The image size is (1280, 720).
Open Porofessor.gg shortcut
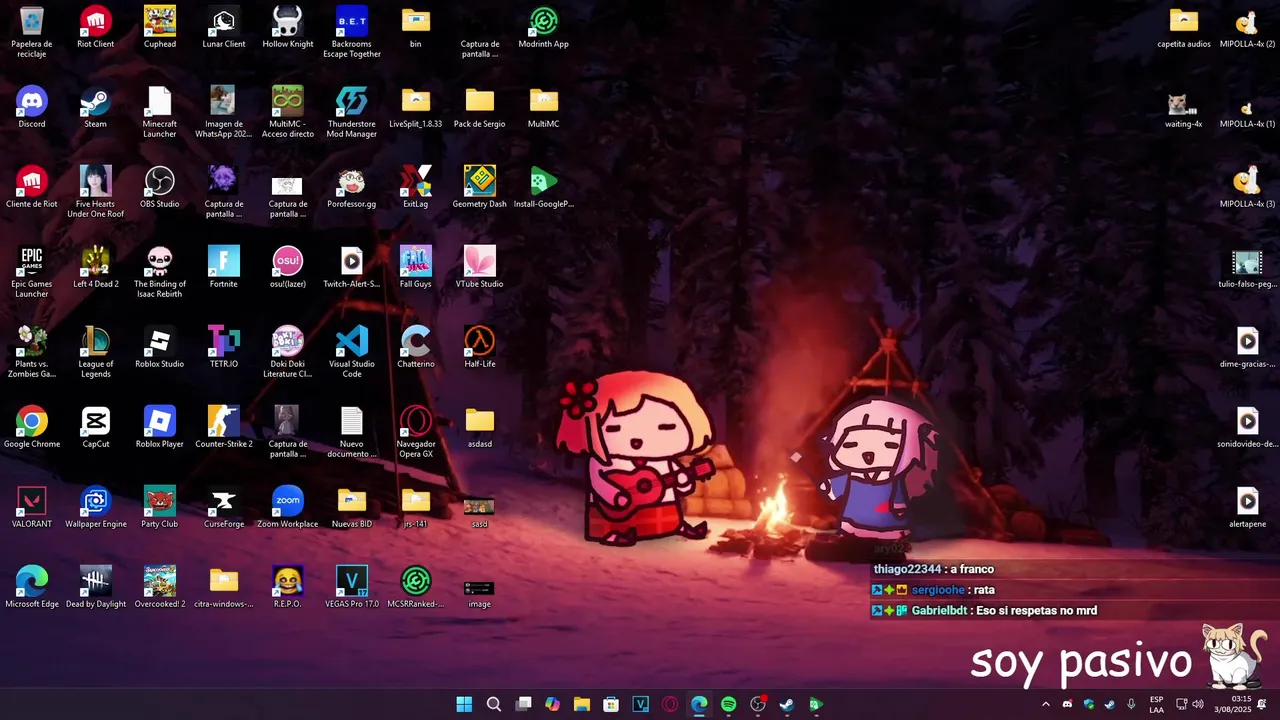pyautogui.click(x=352, y=187)
